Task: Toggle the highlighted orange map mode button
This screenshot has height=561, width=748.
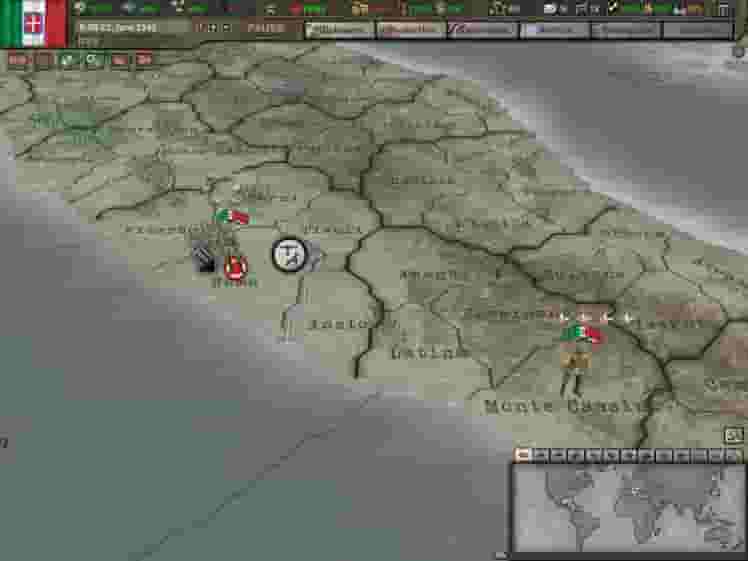Action: (x=522, y=455)
